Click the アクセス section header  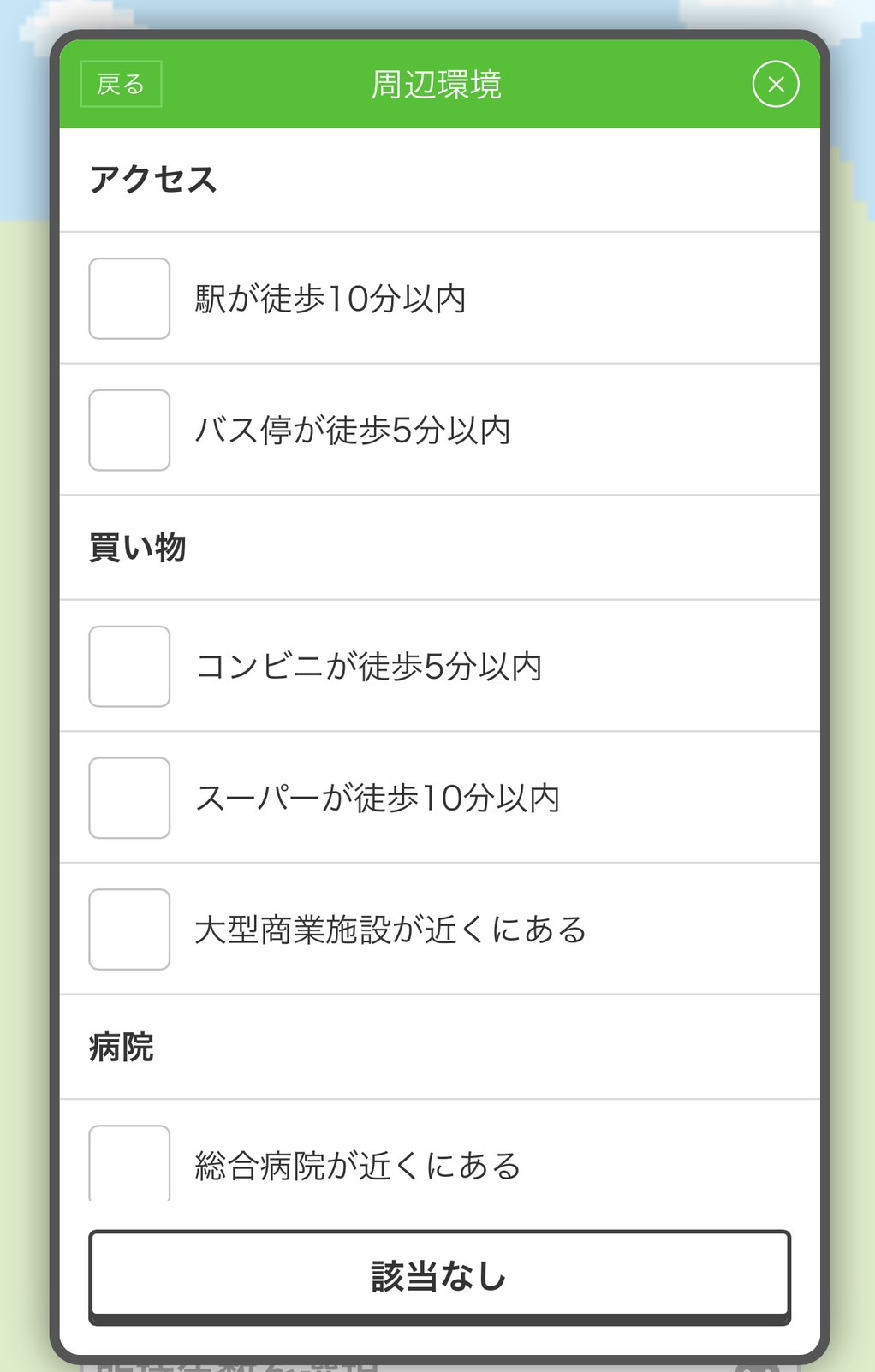tap(154, 180)
